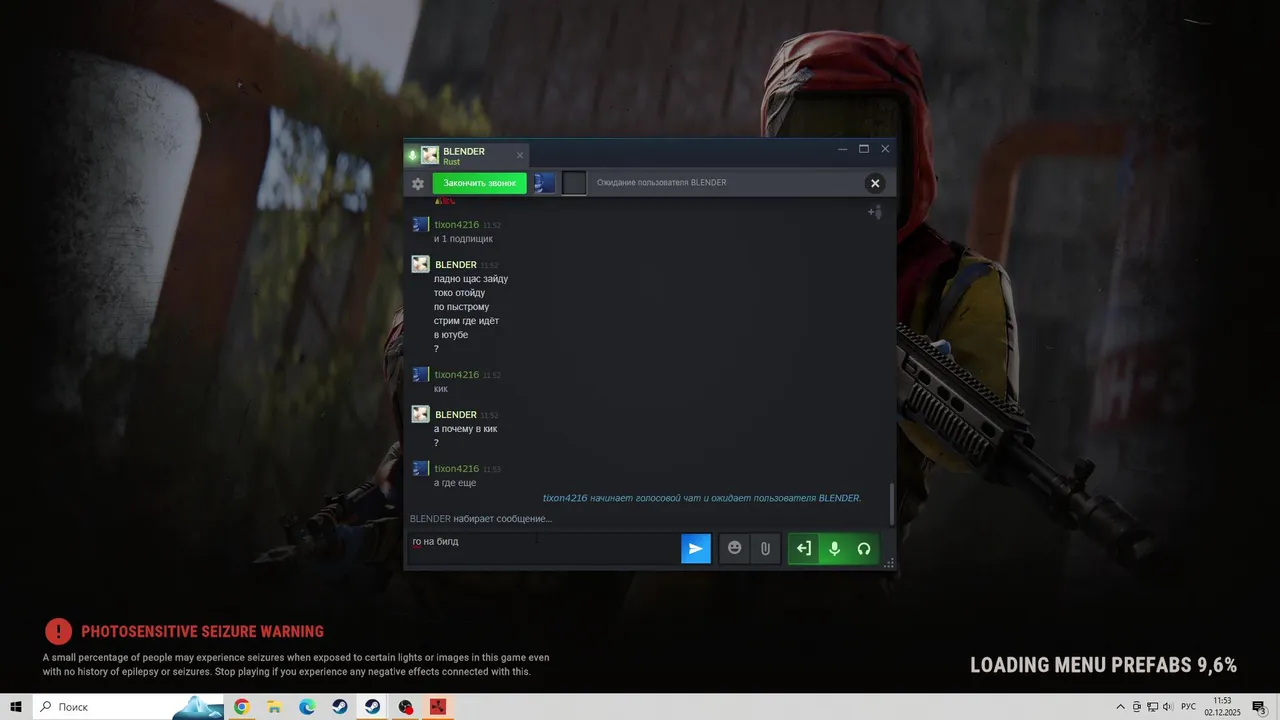Click username BLENDER above 'а почему в кик'
The image size is (1280, 720).
click(456, 415)
